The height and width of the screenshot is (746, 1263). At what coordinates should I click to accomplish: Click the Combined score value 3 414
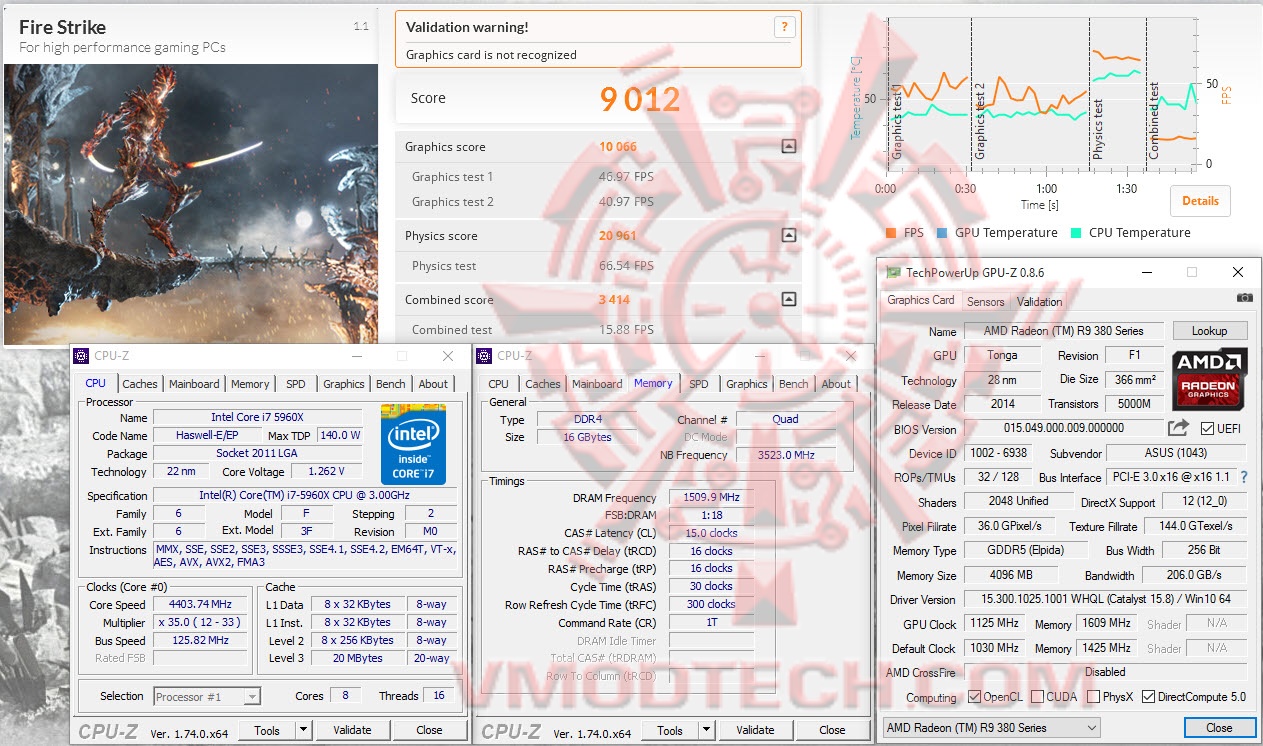click(615, 299)
